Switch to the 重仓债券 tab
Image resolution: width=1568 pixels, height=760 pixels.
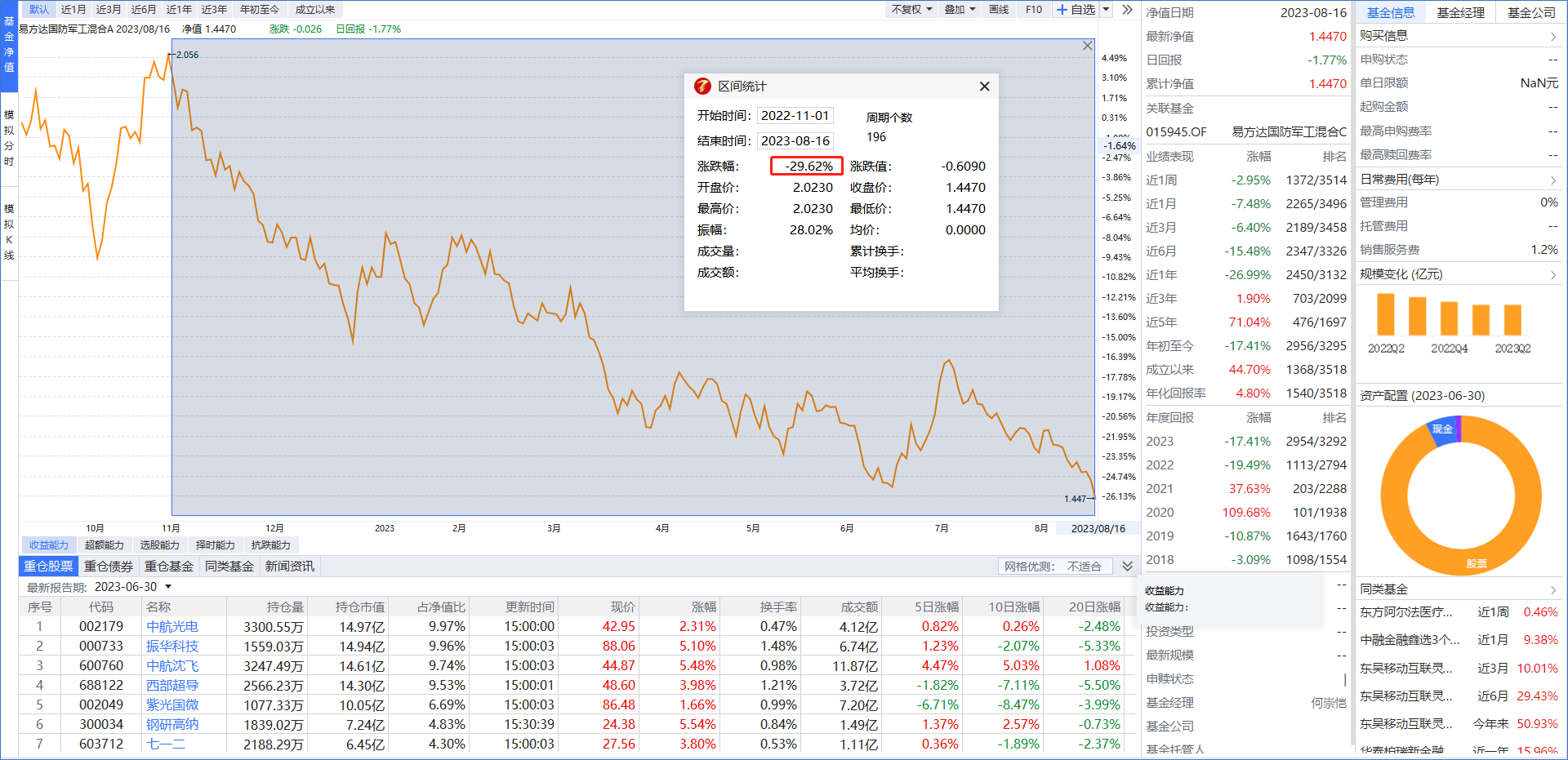(109, 566)
